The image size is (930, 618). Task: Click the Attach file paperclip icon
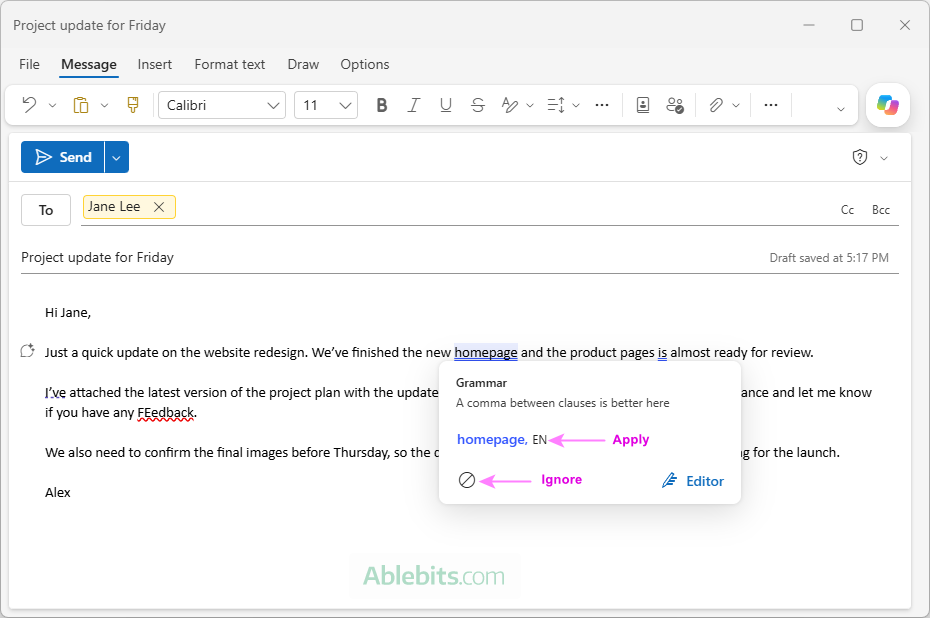(716, 105)
